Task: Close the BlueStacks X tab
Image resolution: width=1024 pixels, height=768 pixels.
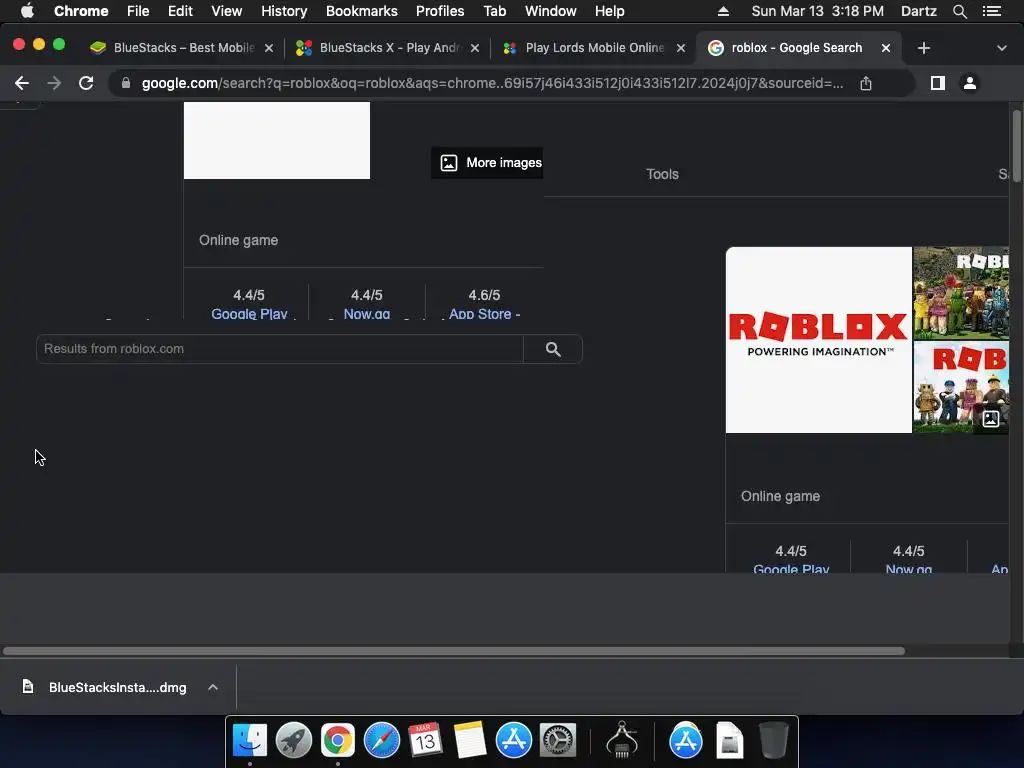Action: pyautogui.click(x=475, y=48)
